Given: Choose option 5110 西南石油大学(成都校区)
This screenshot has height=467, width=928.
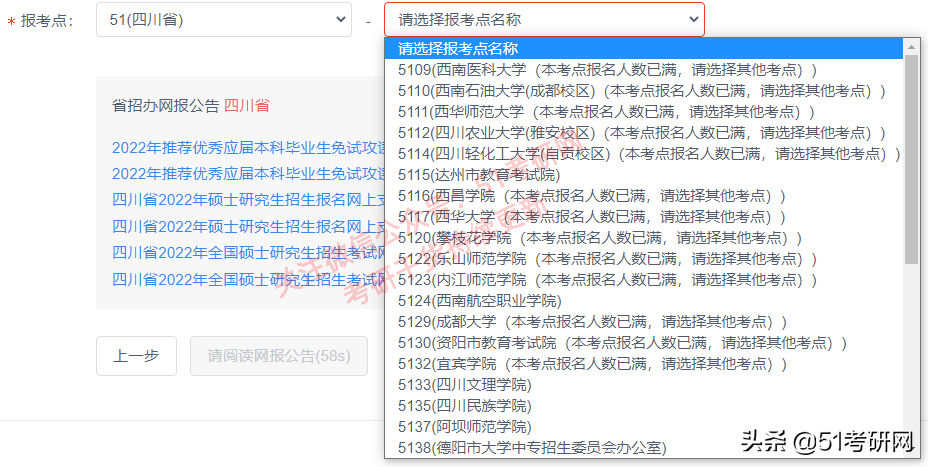Looking at the screenshot, I should click(644, 91).
